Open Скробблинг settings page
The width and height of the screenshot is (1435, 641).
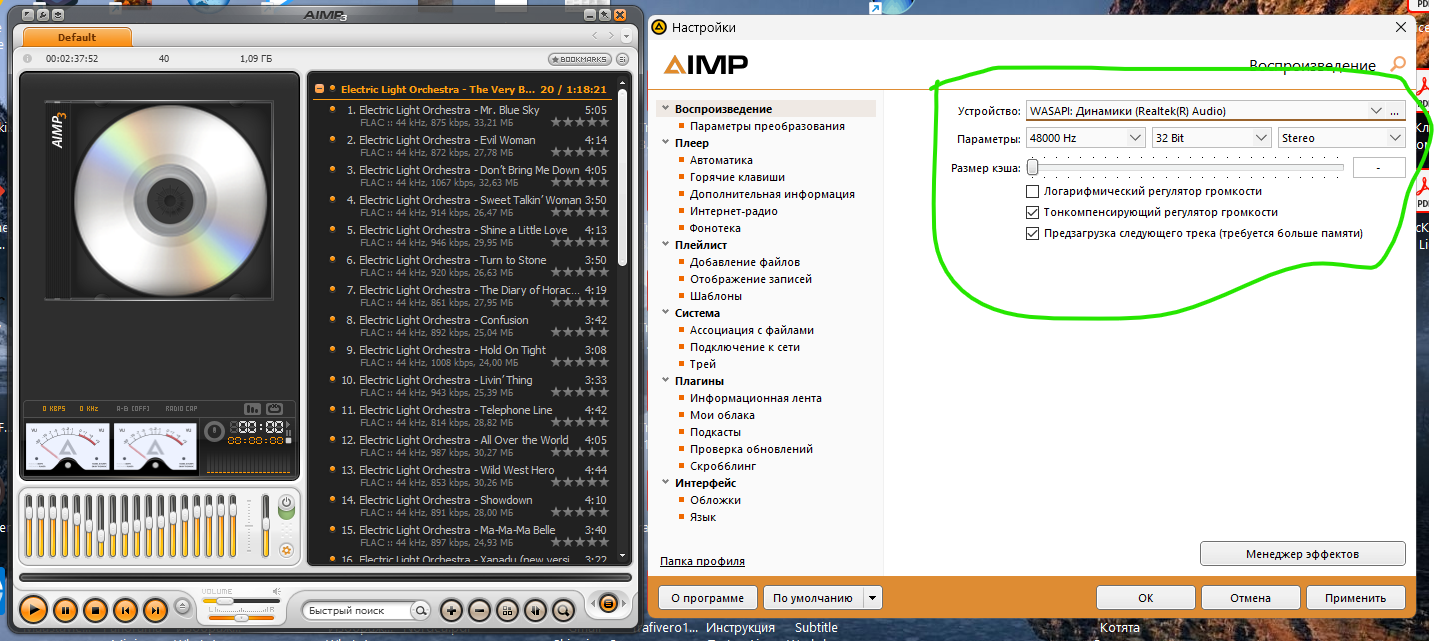tap(723, 466)
